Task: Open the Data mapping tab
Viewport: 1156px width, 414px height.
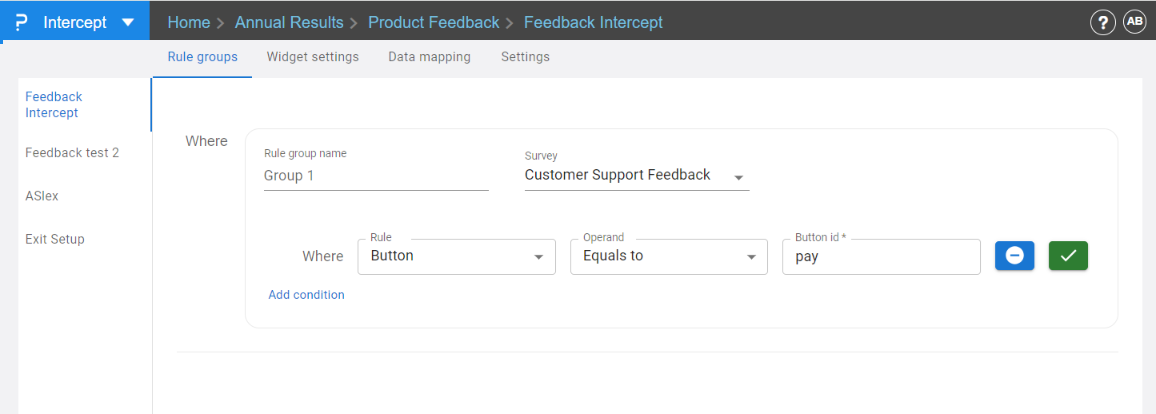Action: click(429, 57)
